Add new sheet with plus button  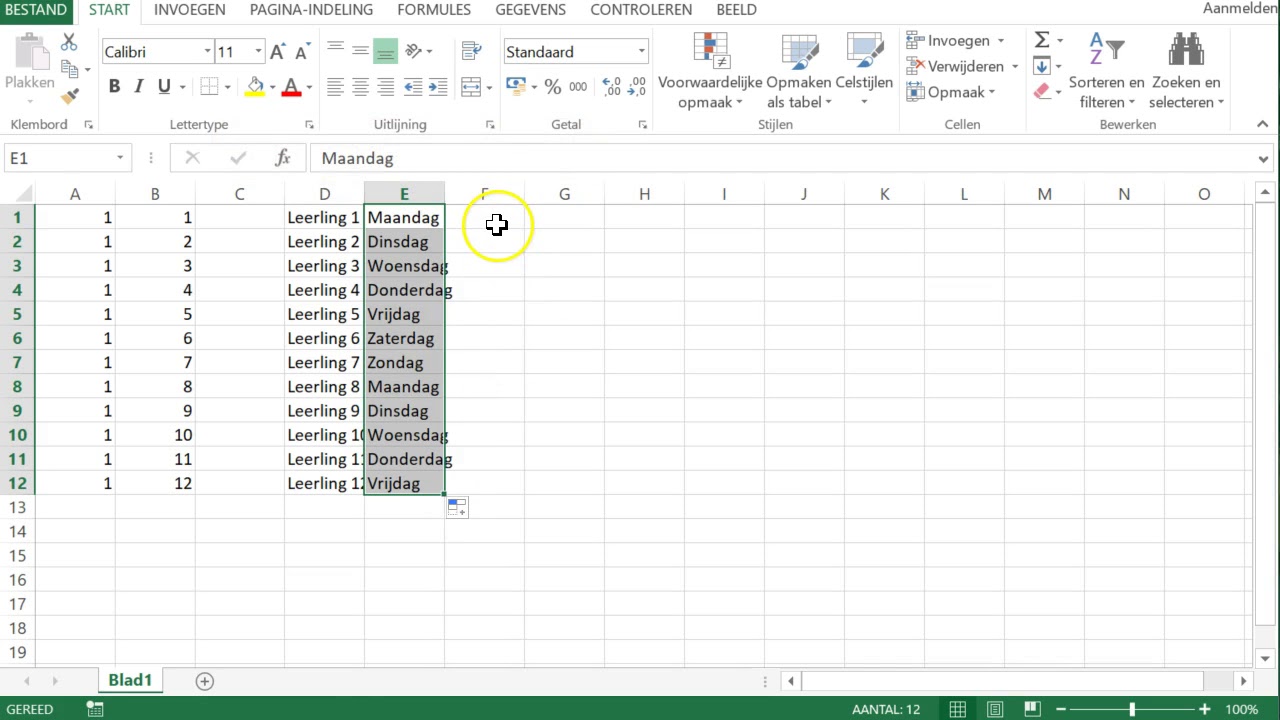pyautogui.click(x=204, y=681)
